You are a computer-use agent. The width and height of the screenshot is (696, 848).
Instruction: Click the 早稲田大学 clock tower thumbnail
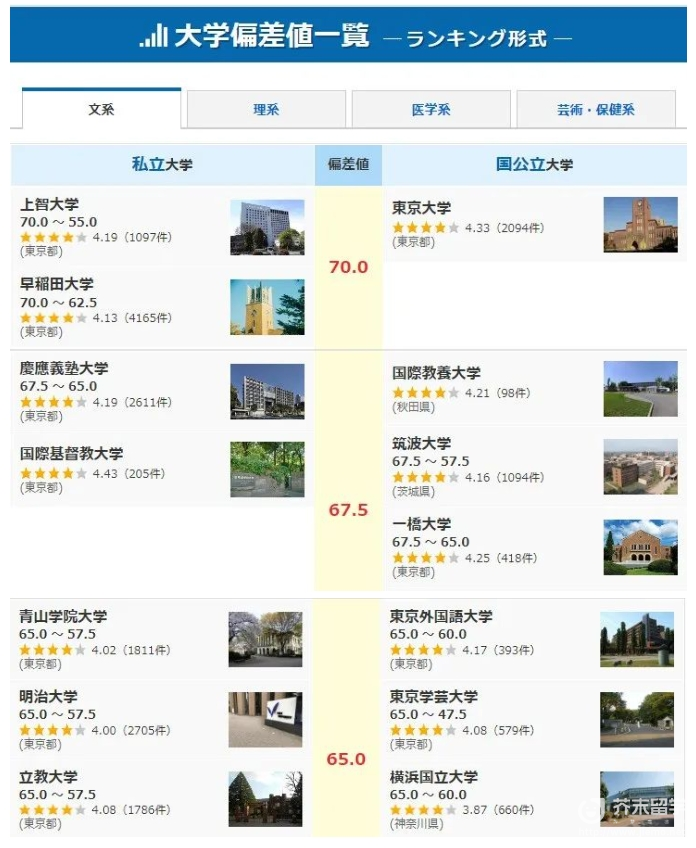pyautogui.click(x=267, y=307)
